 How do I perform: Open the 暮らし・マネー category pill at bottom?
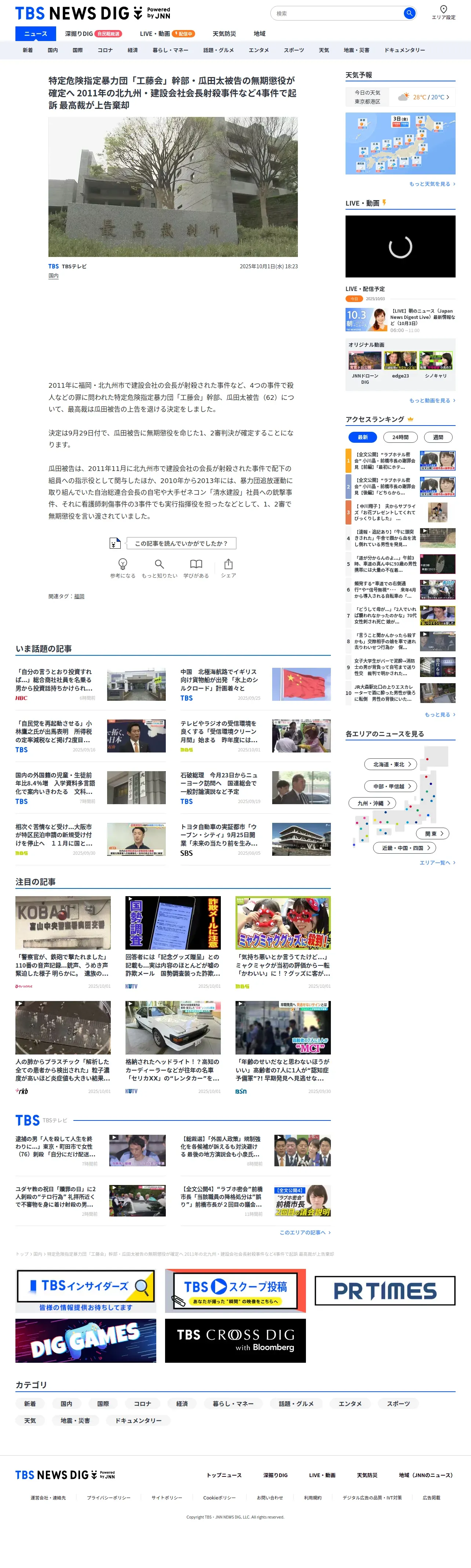tap(233, 1404)
